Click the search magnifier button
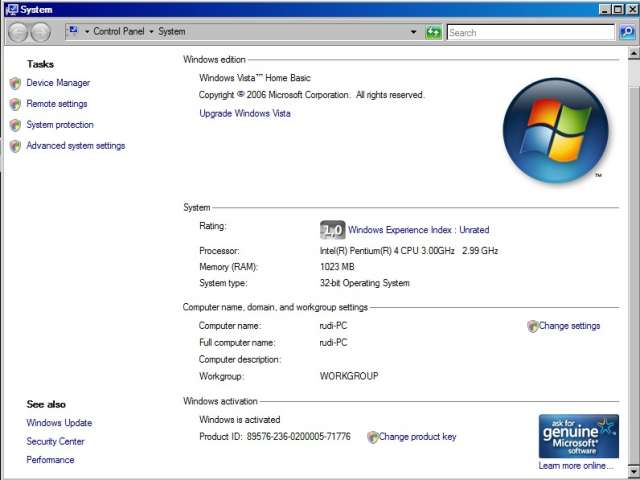640x480 pixels. (x=627, y=32)
